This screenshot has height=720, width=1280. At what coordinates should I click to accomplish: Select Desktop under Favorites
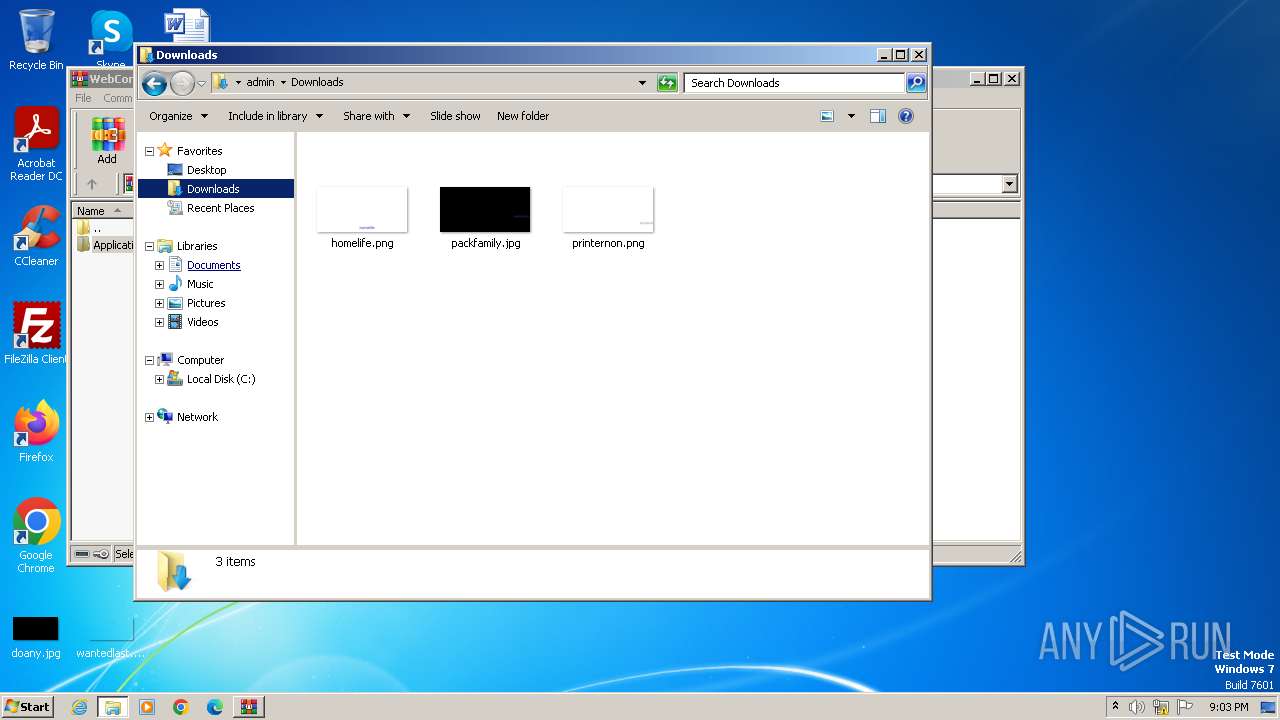coord(206,170)
